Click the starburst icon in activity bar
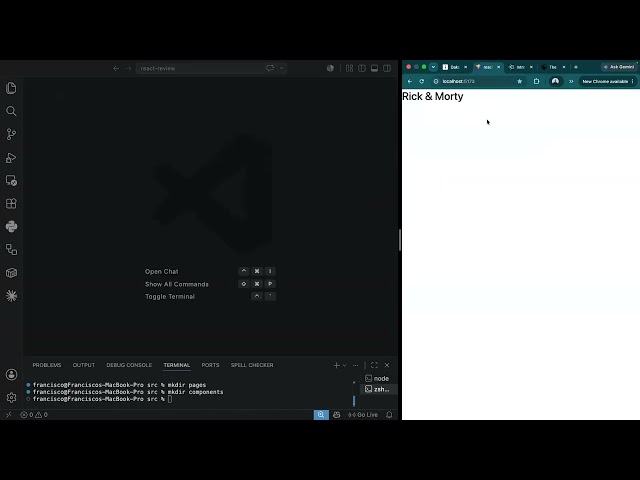 pyautogui.click(x=11, y=296)
